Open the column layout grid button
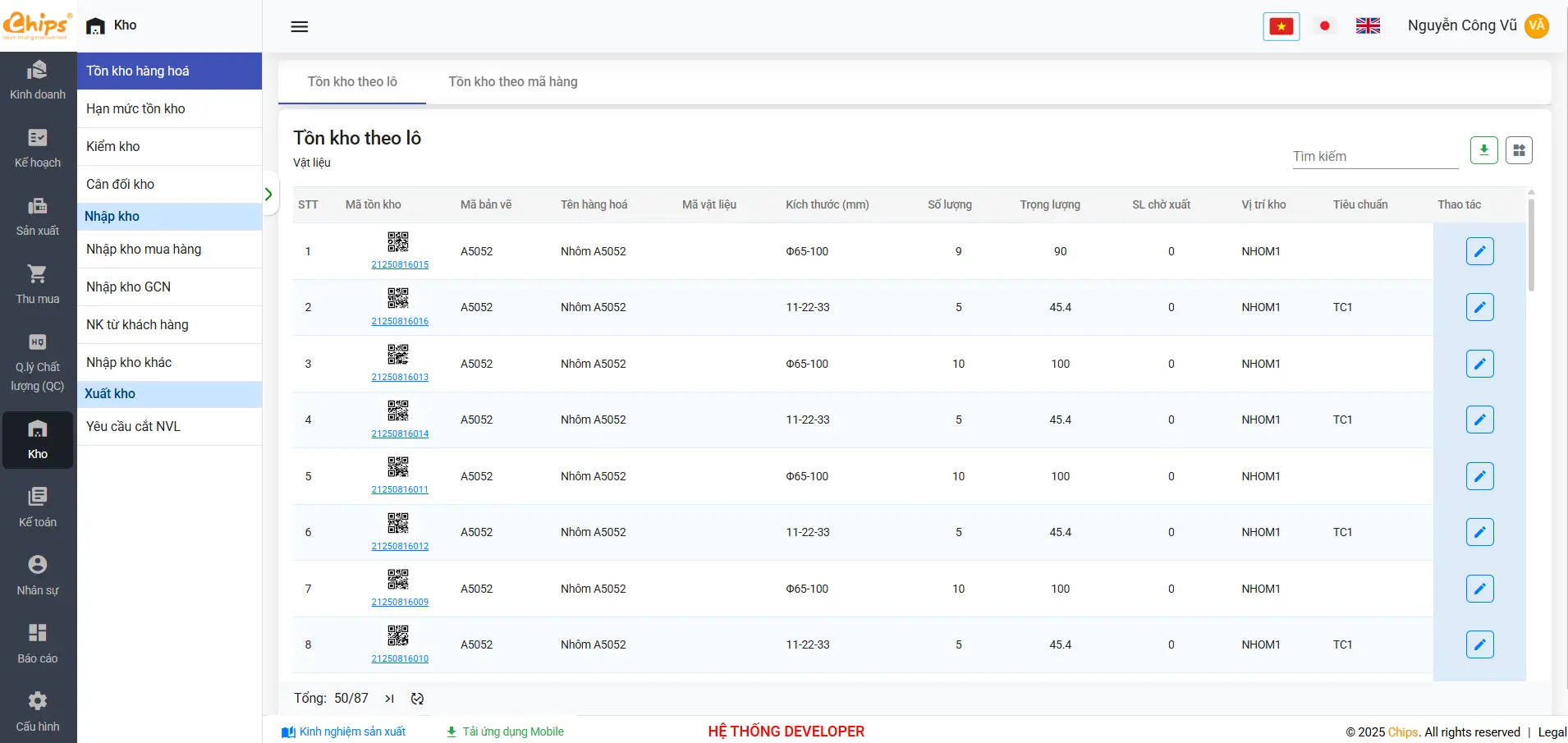Viewport: 1568px width, 743px height. coord(1520,150)
